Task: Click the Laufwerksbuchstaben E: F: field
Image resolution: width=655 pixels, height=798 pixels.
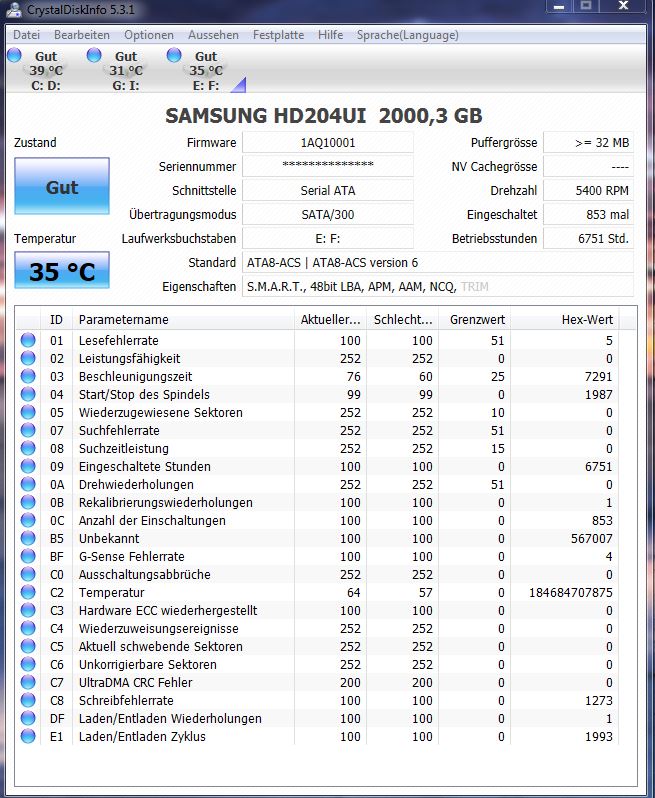Action: point(328,238)
